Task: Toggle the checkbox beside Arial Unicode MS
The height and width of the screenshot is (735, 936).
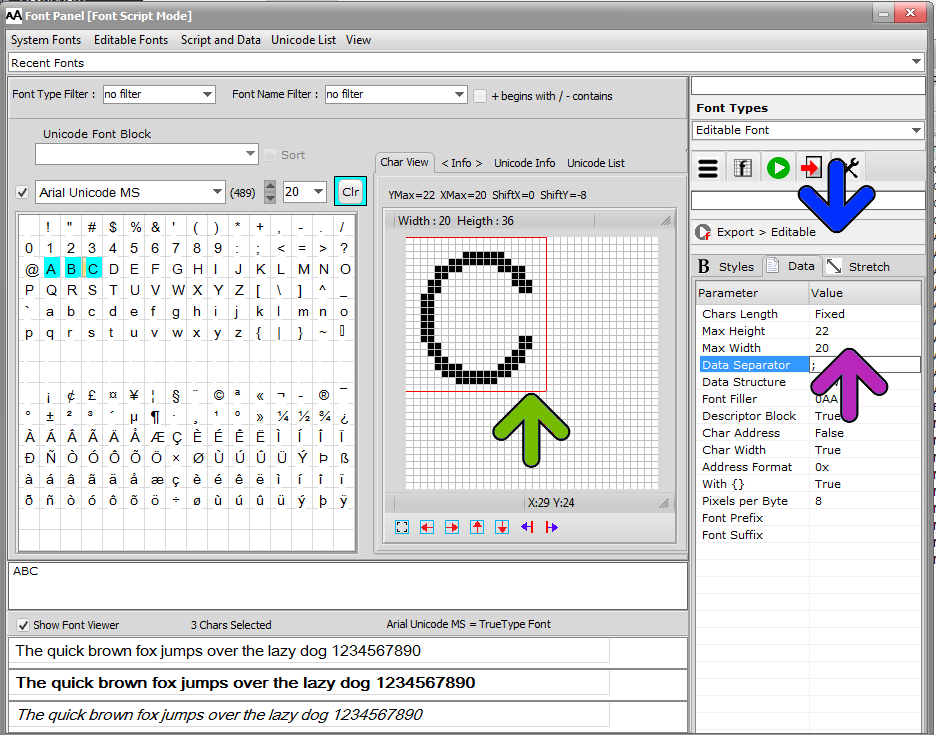Action: [22, 192]
